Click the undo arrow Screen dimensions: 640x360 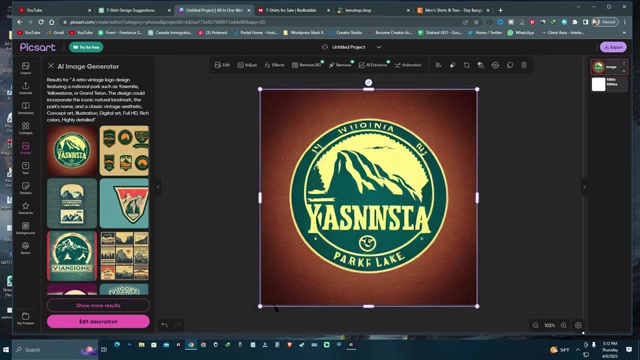[x=164, y=325]
